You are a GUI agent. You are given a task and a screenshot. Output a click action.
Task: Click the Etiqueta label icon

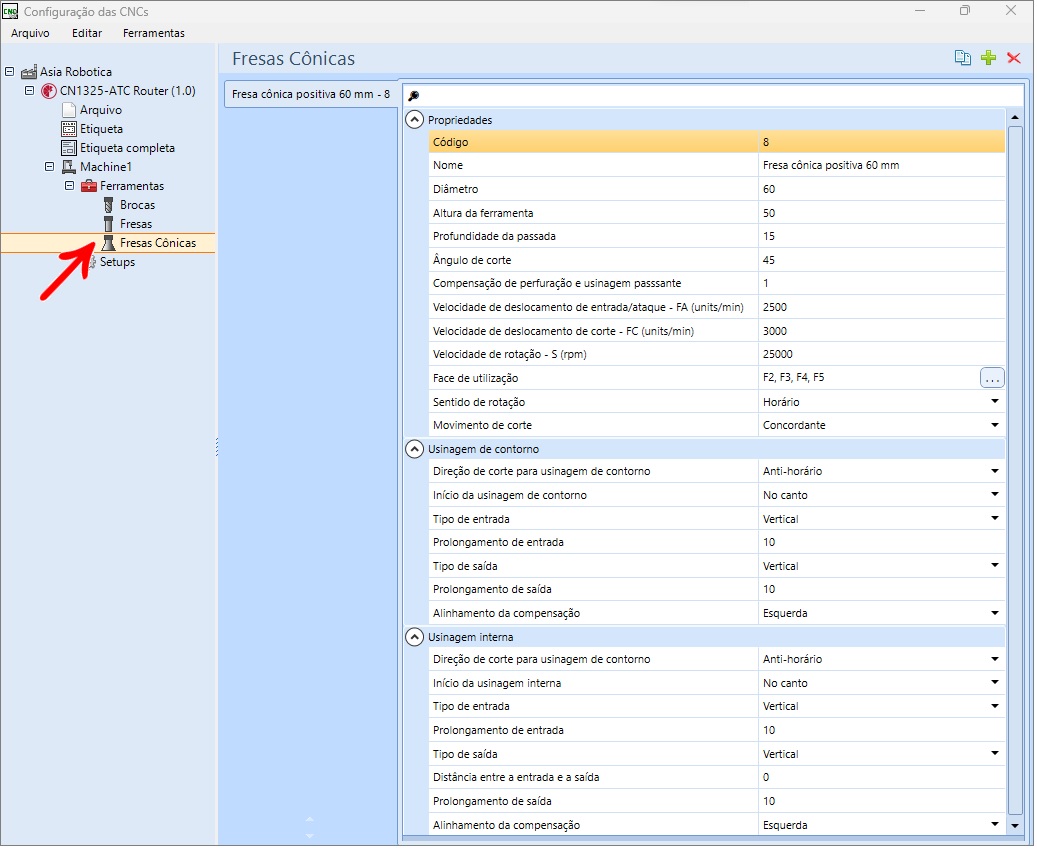tap(69, 130)
